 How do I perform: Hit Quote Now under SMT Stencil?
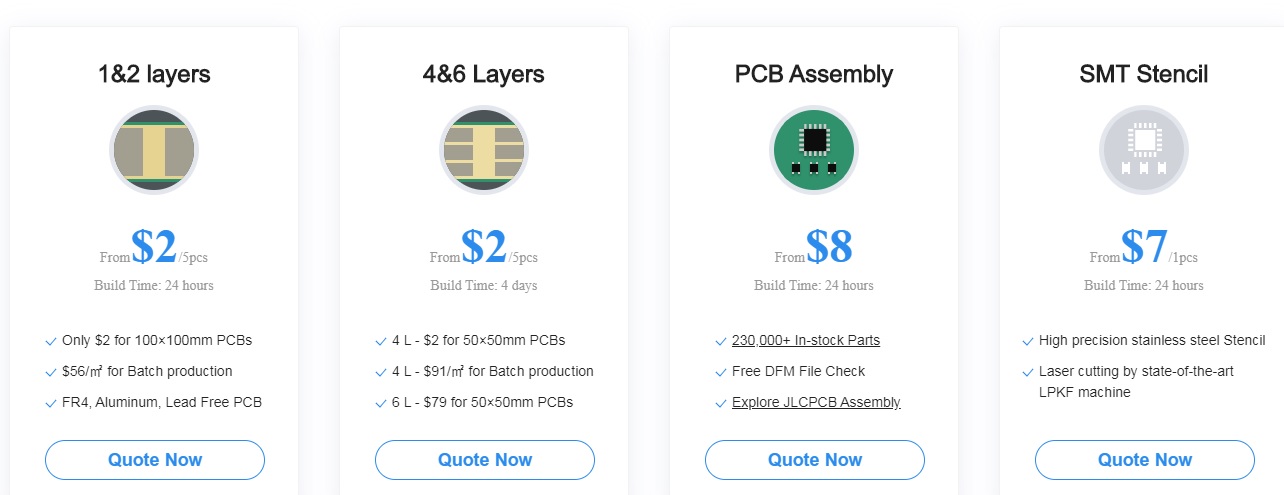1145,460
